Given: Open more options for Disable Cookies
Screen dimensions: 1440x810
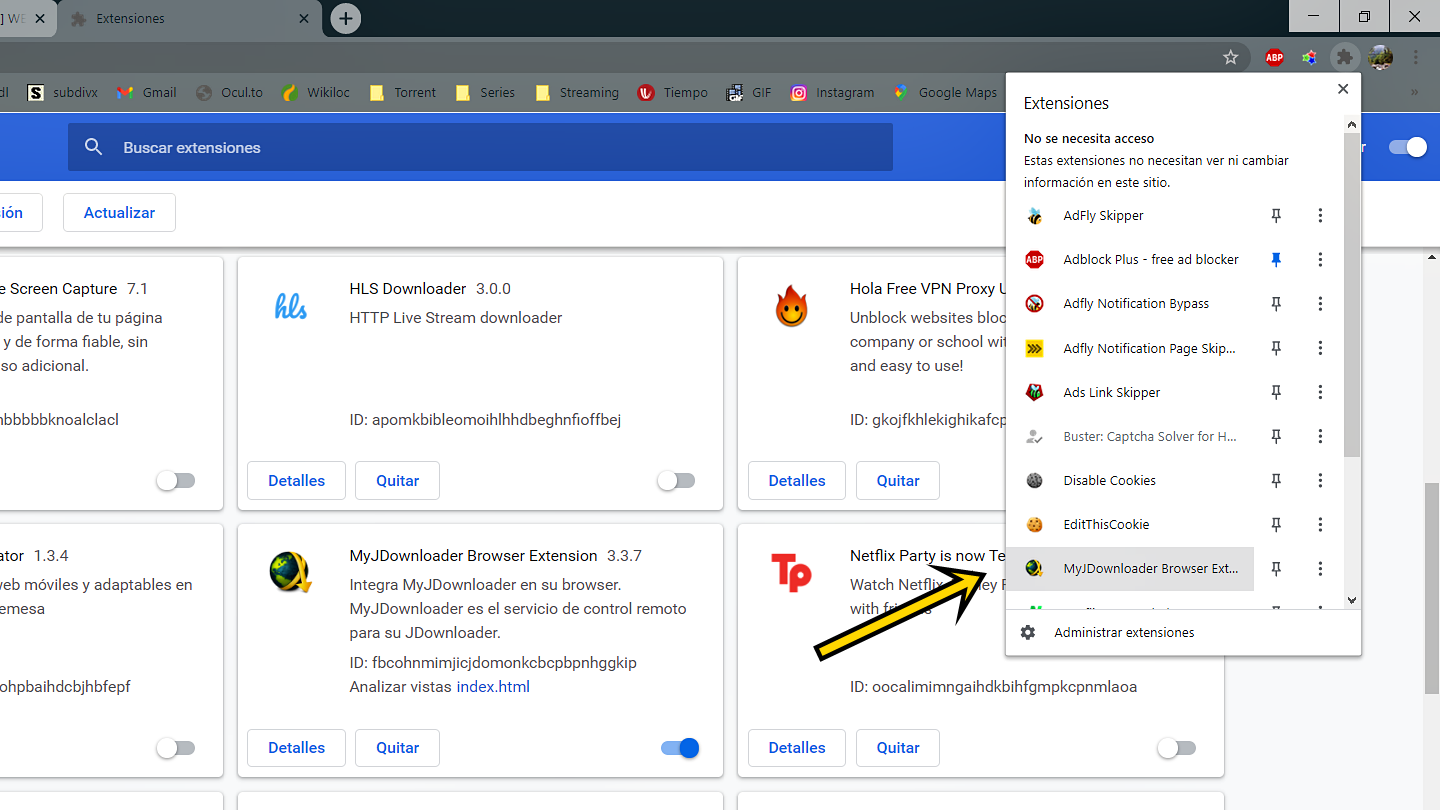Looking at the screenshot, I should coord(1320,480).
